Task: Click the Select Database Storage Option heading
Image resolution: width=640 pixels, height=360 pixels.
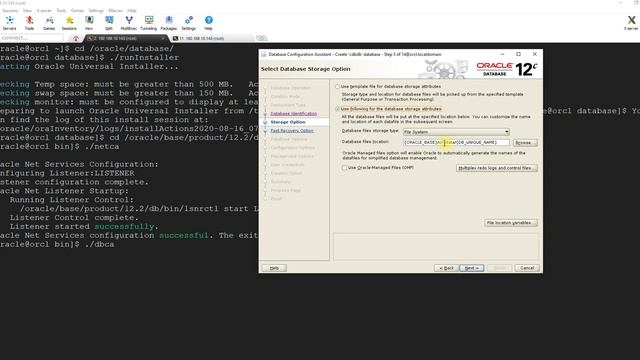Action: point(306,69)
